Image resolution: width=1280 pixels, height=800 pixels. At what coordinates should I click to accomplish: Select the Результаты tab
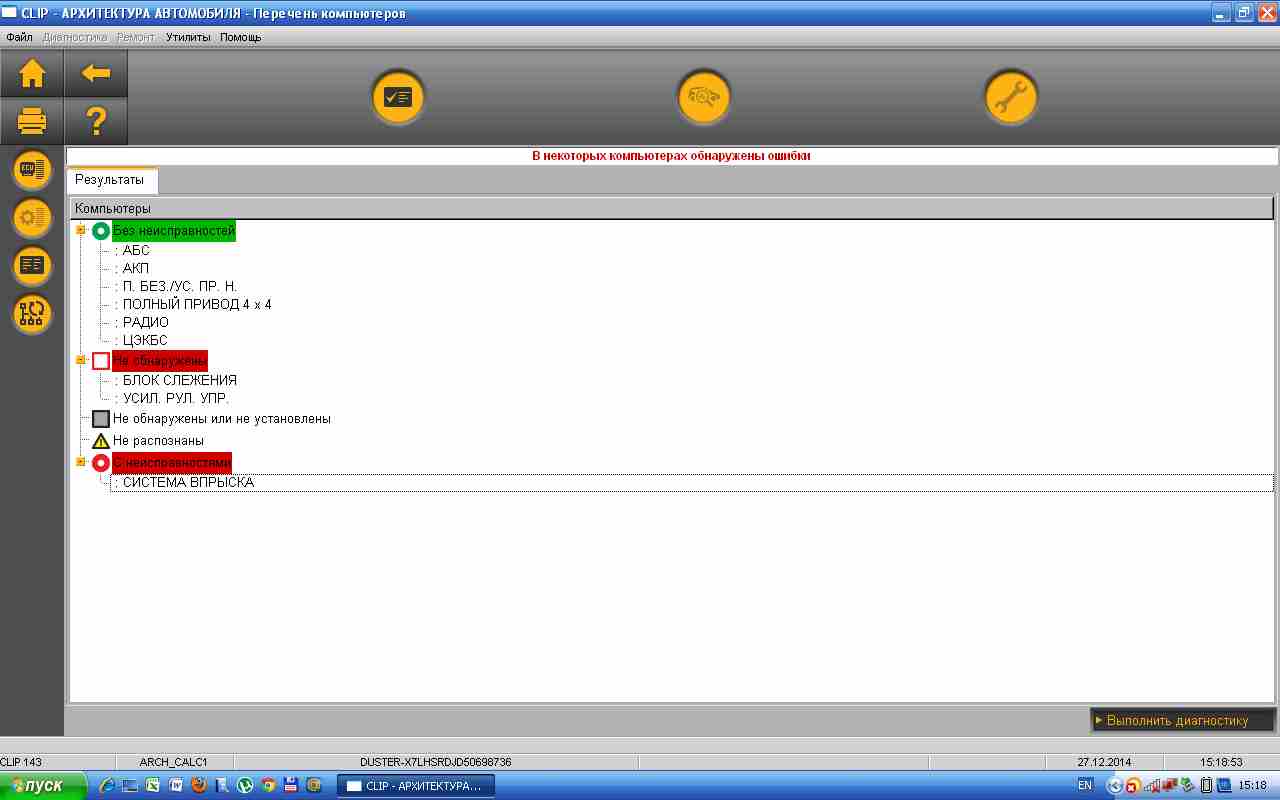pyautogui.click(x=110, y=180)
